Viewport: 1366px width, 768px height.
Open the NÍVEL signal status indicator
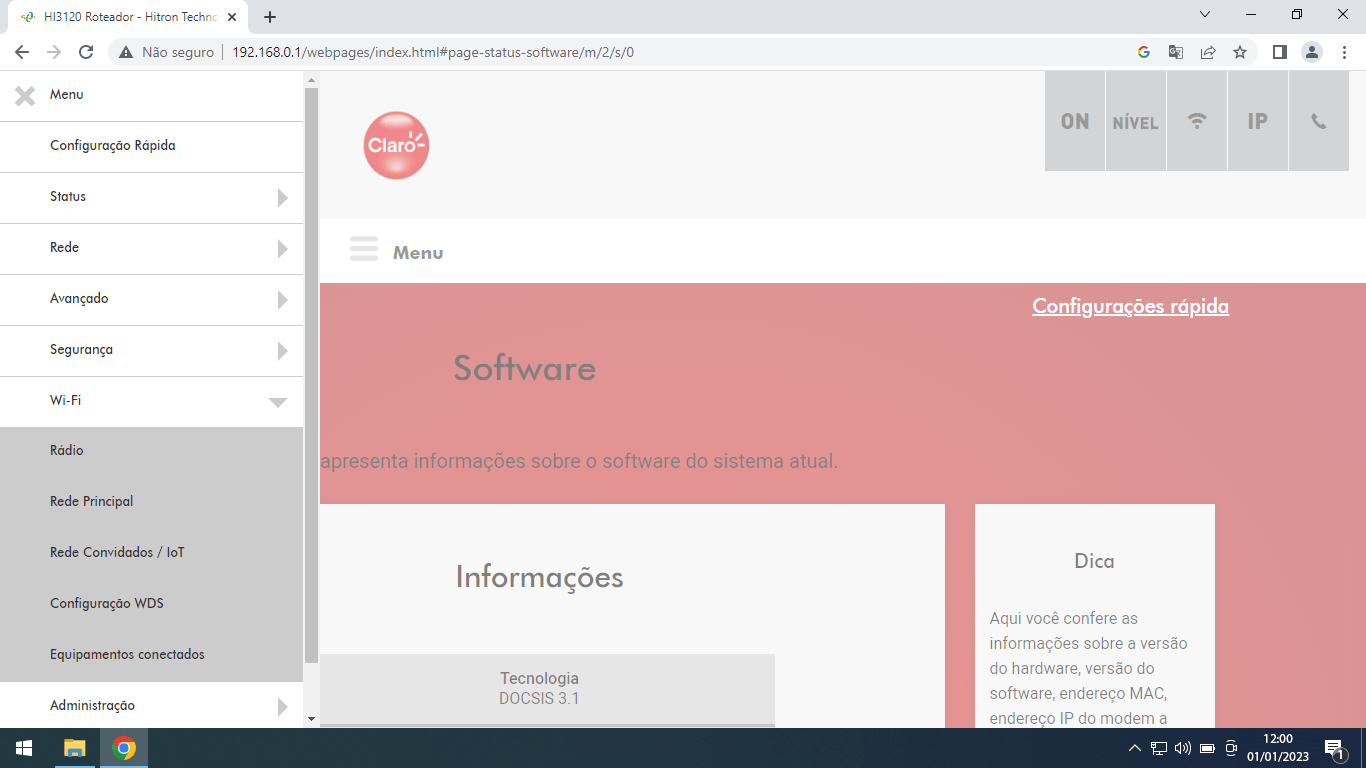(x=1136, y=121)
